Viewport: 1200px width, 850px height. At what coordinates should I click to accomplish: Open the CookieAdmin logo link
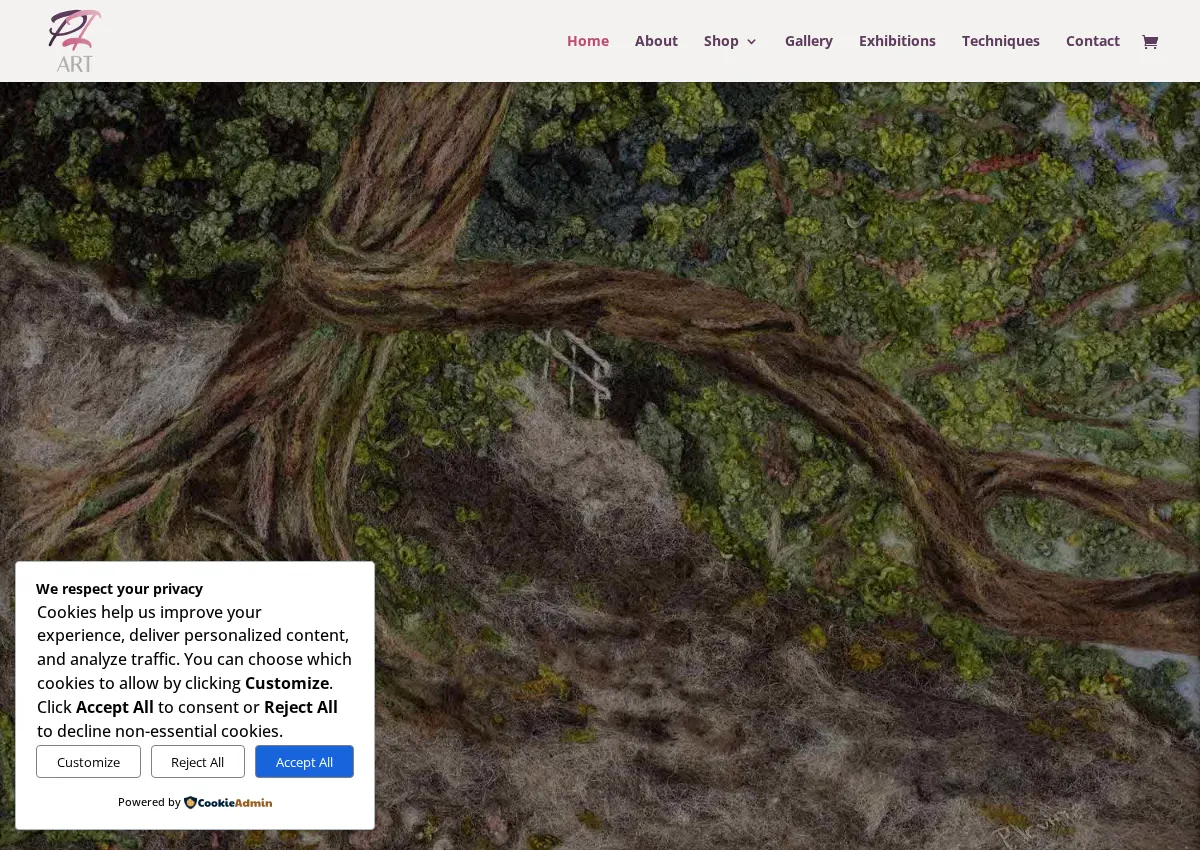(228, 802)
